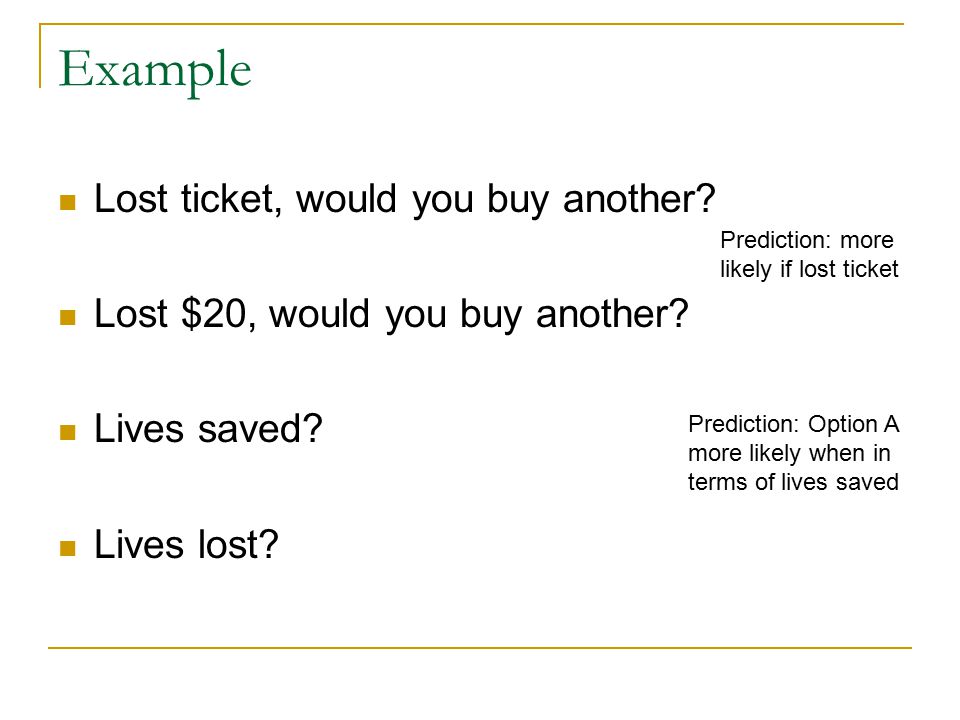The image size is (960, 720).
Task: Click the 'Example' slide title
Action: (154, 71)
